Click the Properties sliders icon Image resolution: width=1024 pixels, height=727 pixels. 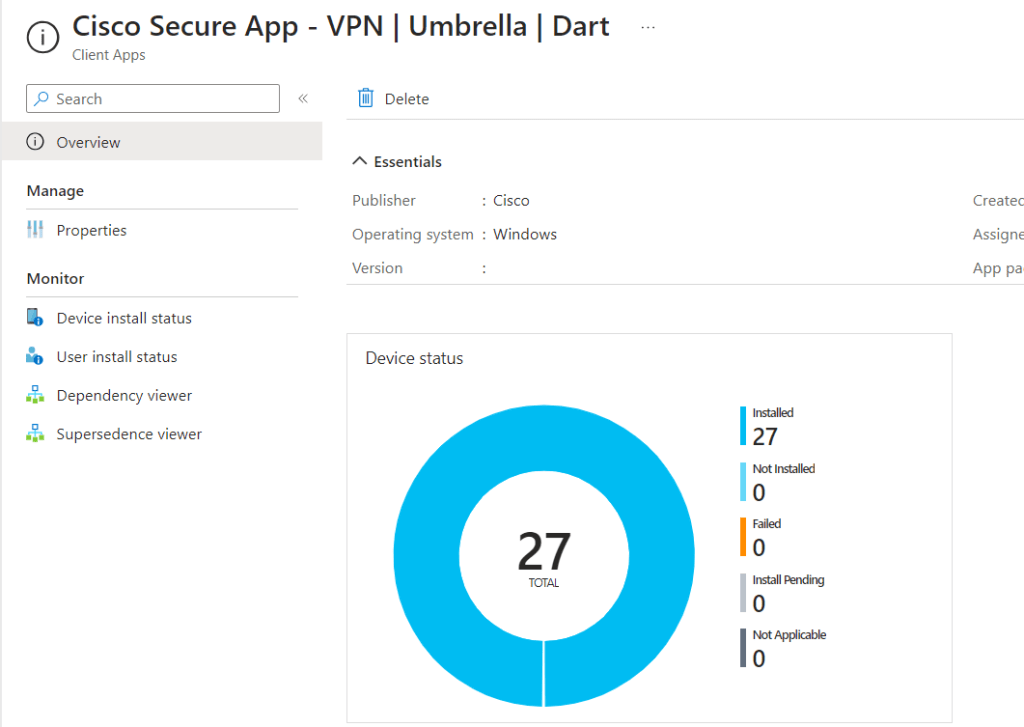35,229
